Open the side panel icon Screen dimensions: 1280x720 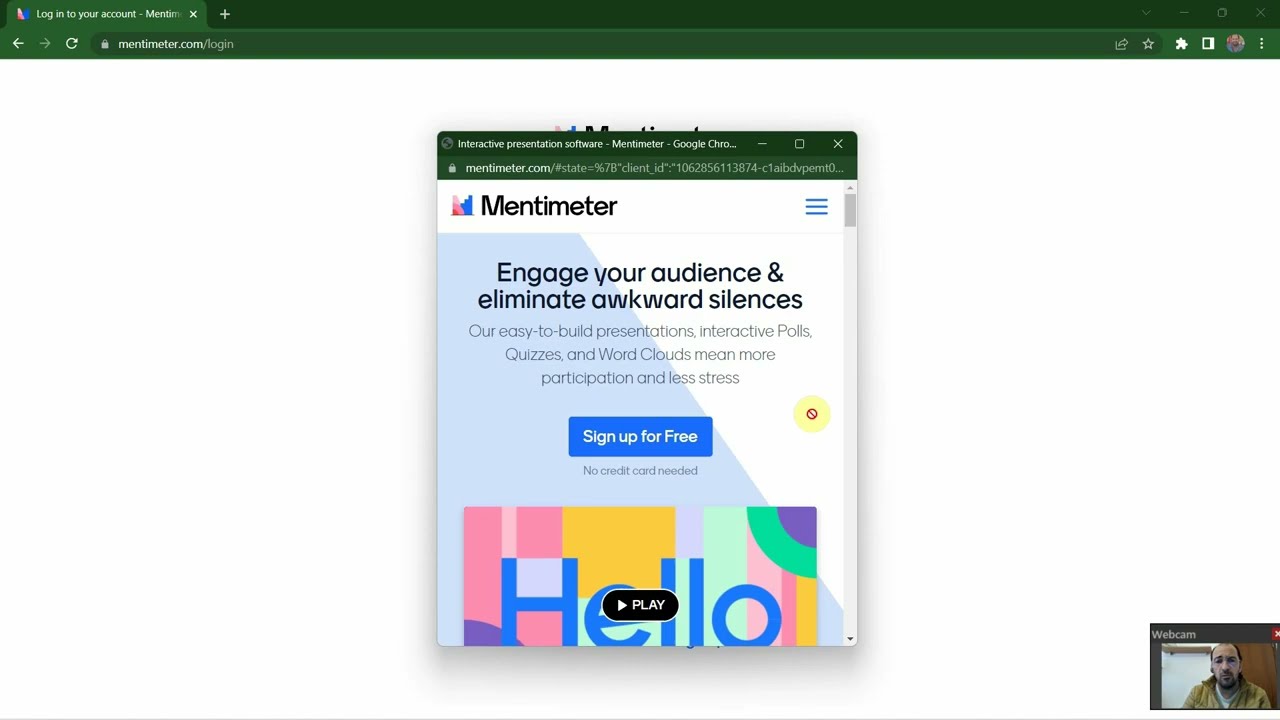coord(1208,44)
